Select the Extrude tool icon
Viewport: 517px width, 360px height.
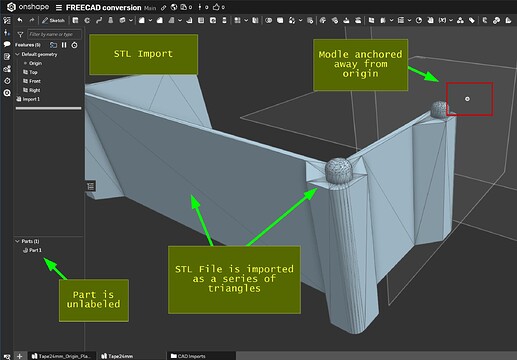(75, 20)
